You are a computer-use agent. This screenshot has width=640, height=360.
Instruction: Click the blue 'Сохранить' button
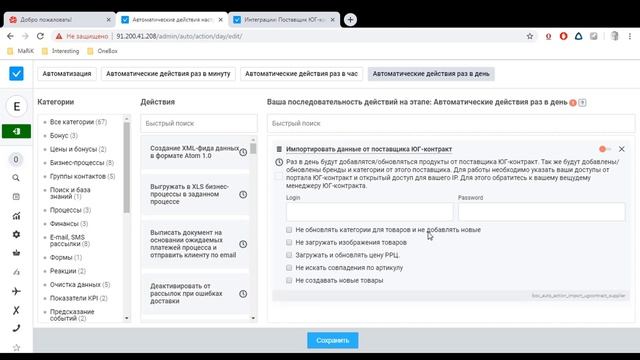pos(333,340)
